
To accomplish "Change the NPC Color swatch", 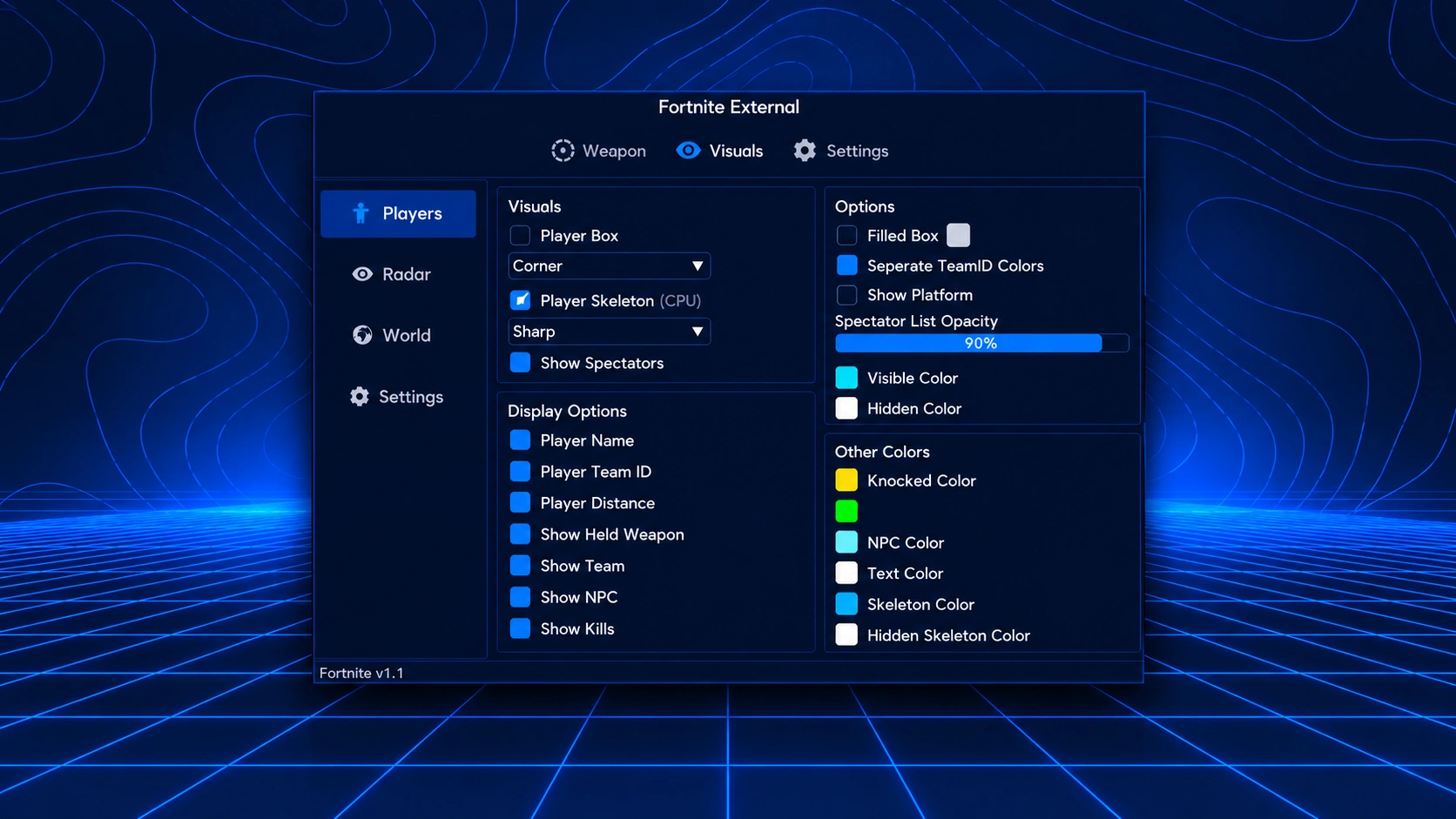I will pos(846,542).
